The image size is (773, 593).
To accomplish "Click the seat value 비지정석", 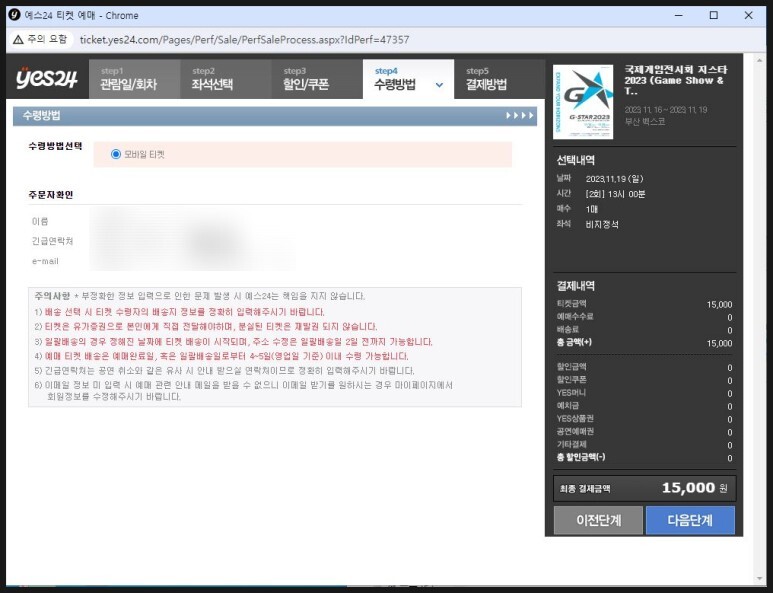I will click(602, 225).
